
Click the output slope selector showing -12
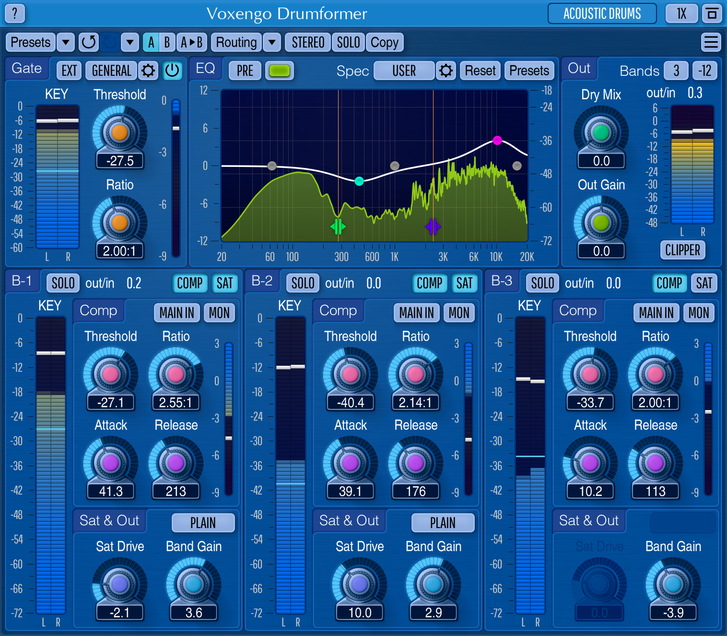tap(705, 70)
